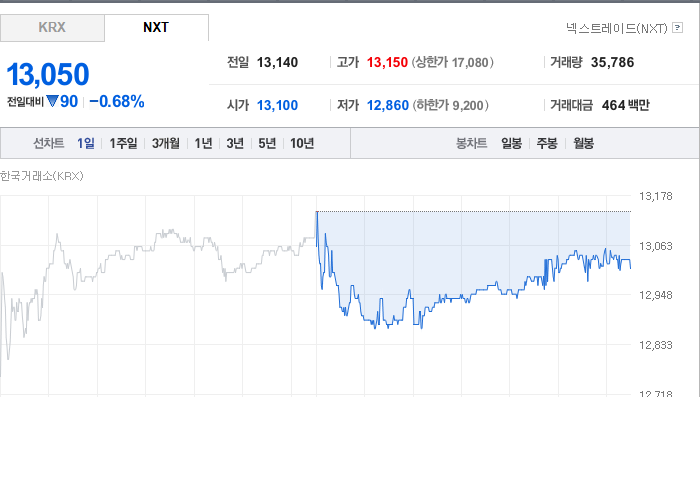Screen dimensions: 700x490
Task: Click the price change value 90
Action: pyautogui.click(x=69, y=102)
